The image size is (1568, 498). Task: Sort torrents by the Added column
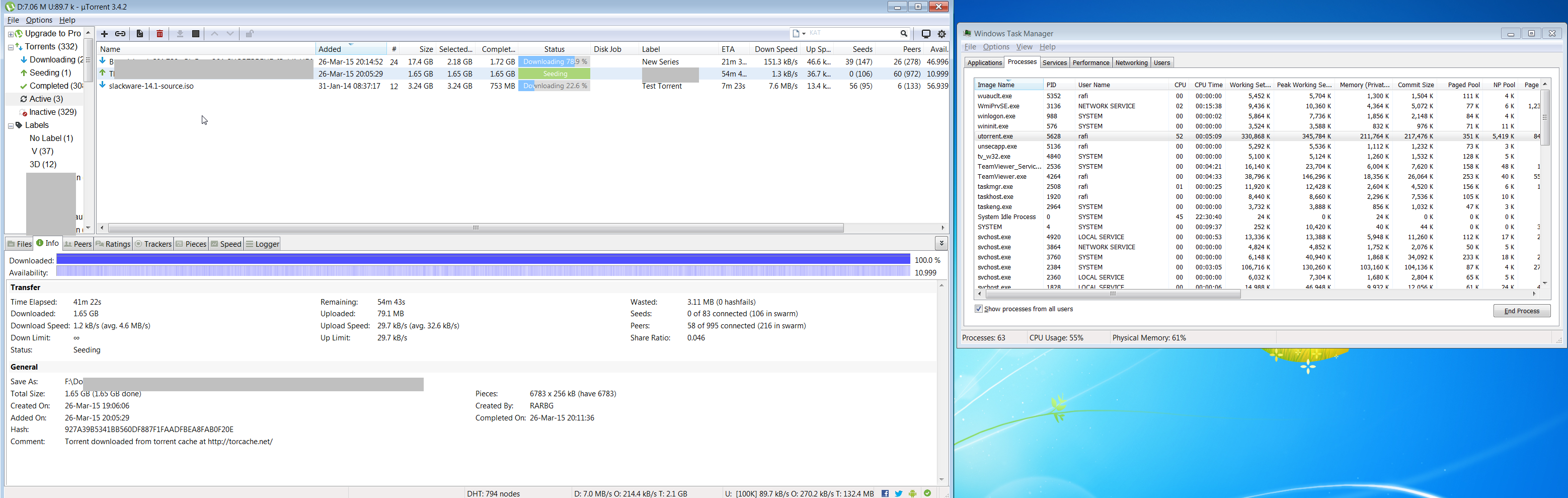[351, 49]
